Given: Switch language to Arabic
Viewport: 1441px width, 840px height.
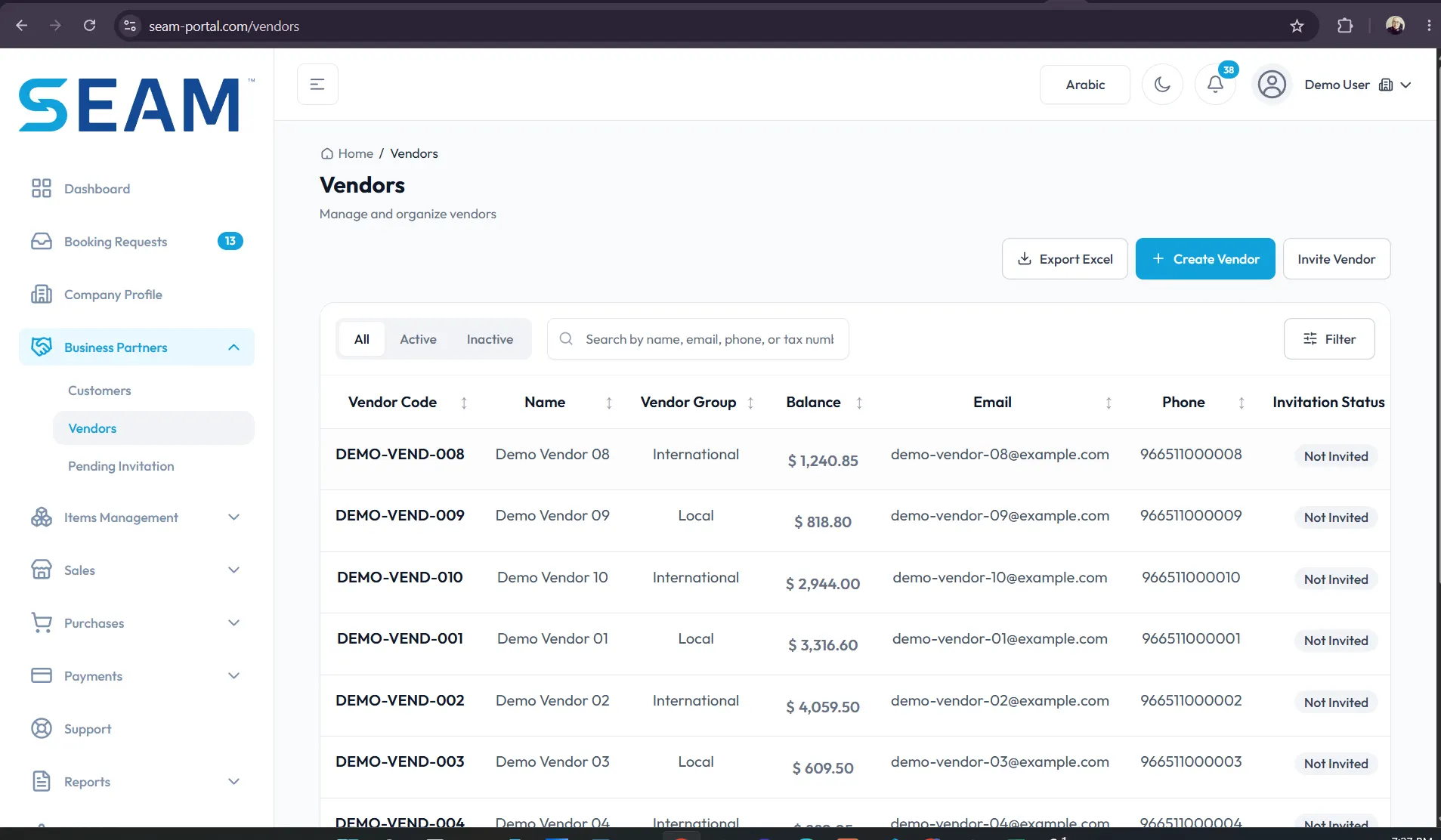Looking at the screenshot, I should [x=1085, y=85].
